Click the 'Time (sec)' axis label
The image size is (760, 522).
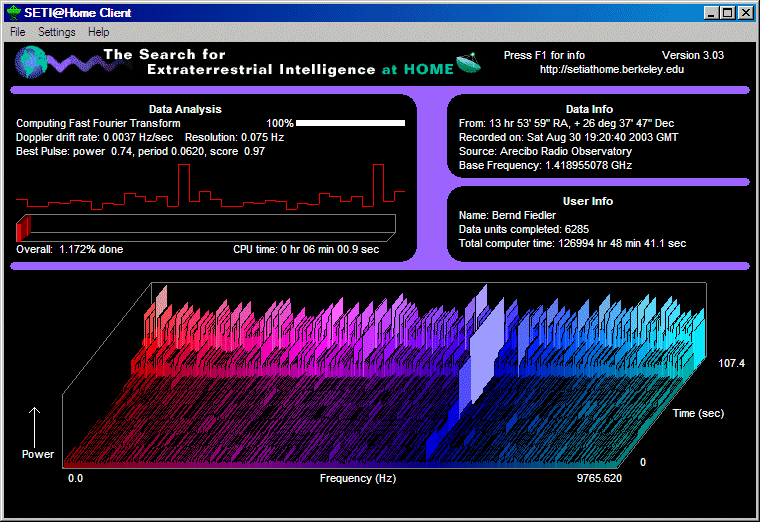click(x=698, y=413)
